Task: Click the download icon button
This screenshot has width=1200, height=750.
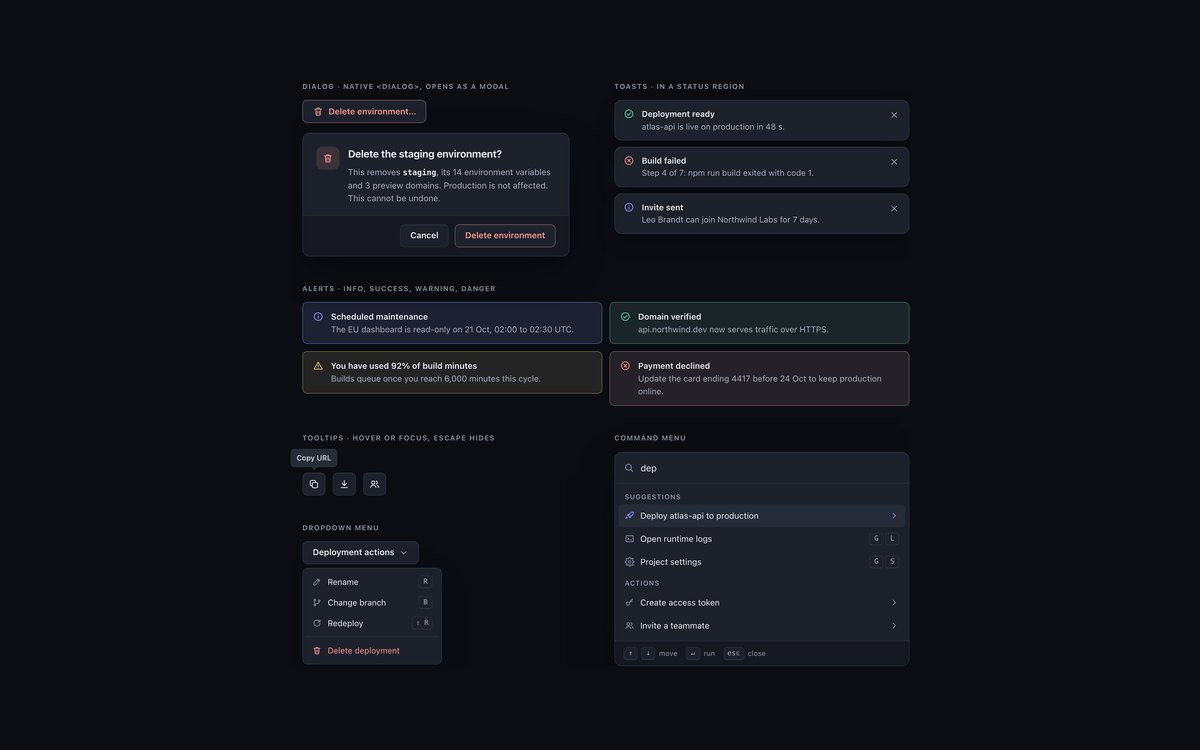Action: 344,484
